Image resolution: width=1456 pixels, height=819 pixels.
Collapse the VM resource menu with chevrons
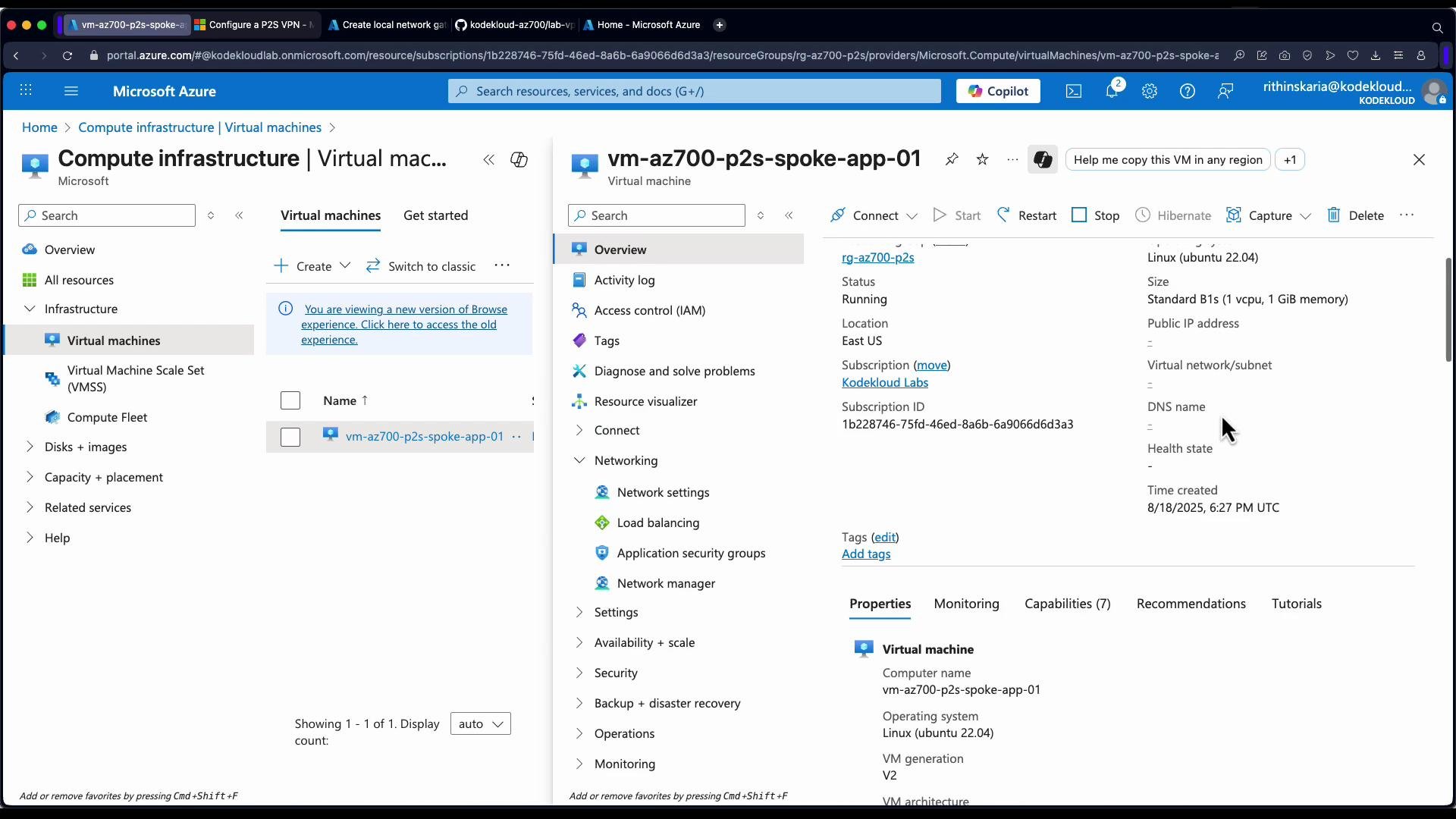[789, 215]
